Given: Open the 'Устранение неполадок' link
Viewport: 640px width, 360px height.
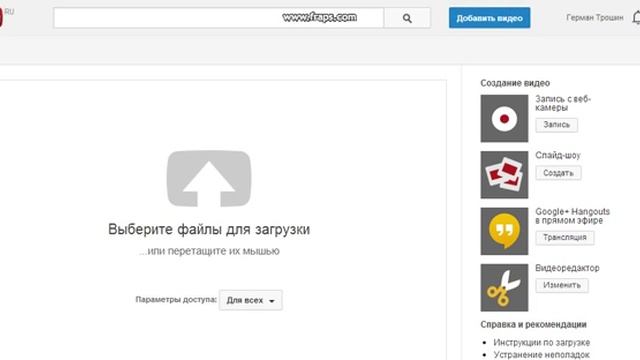Looking at the screenshot, I should 541,354.
